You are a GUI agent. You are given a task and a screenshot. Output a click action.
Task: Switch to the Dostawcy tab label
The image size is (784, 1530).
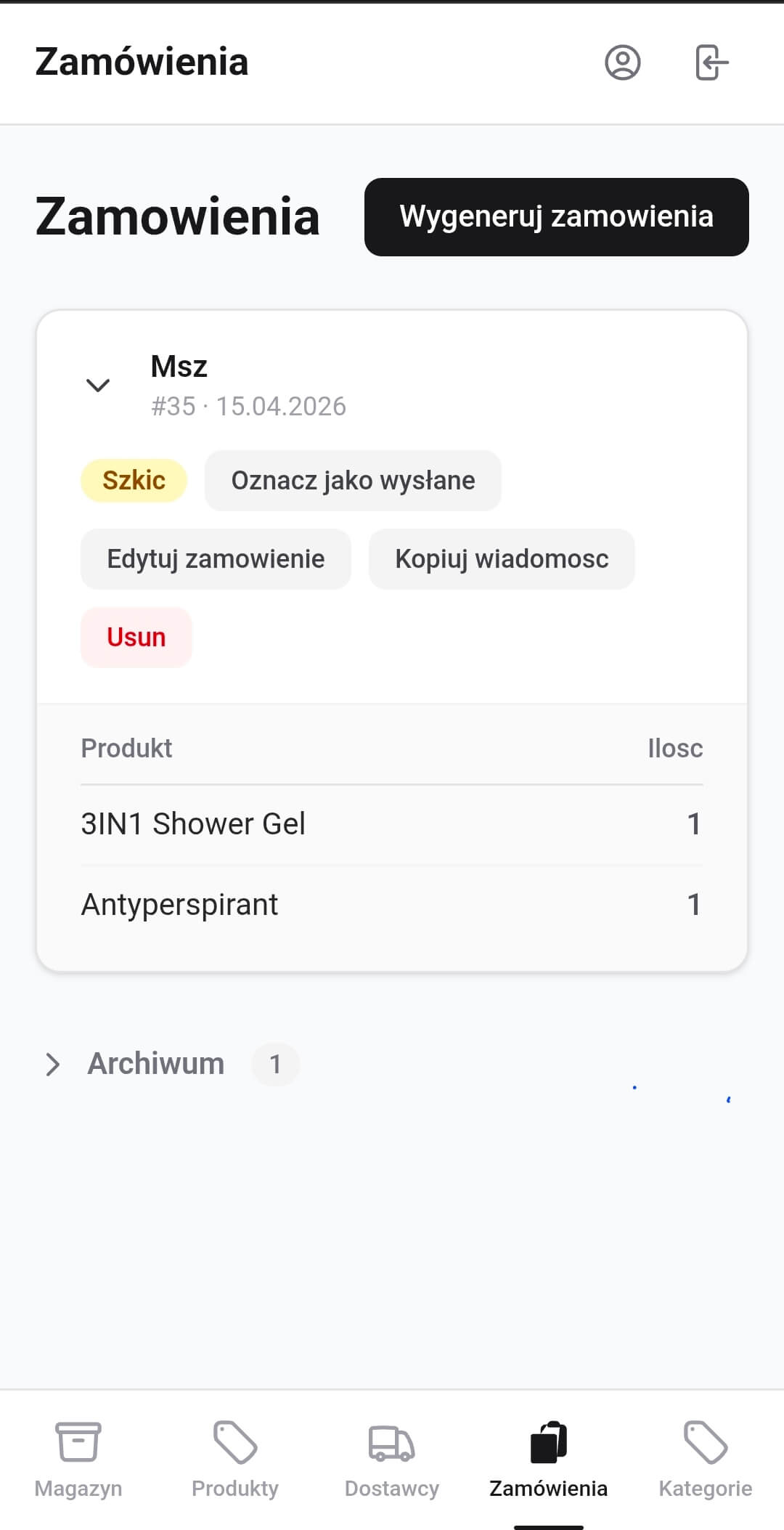pyautogui.click(x=392, y=1489)
